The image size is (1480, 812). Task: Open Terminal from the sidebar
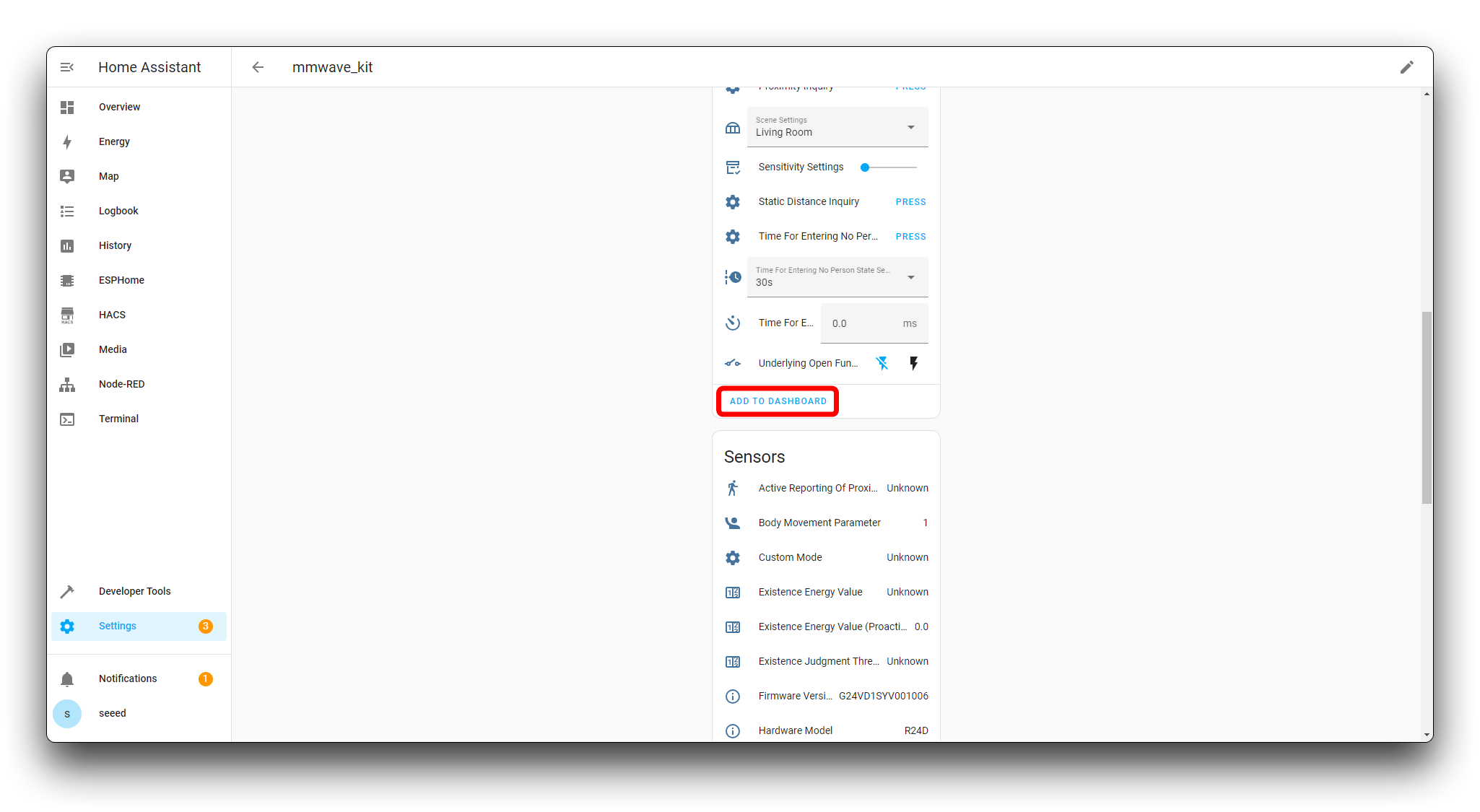click(x=118, y=419)
